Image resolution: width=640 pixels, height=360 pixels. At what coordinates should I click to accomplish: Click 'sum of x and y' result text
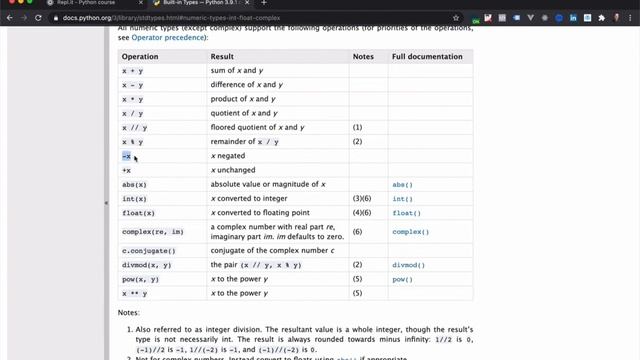point(237,71)
